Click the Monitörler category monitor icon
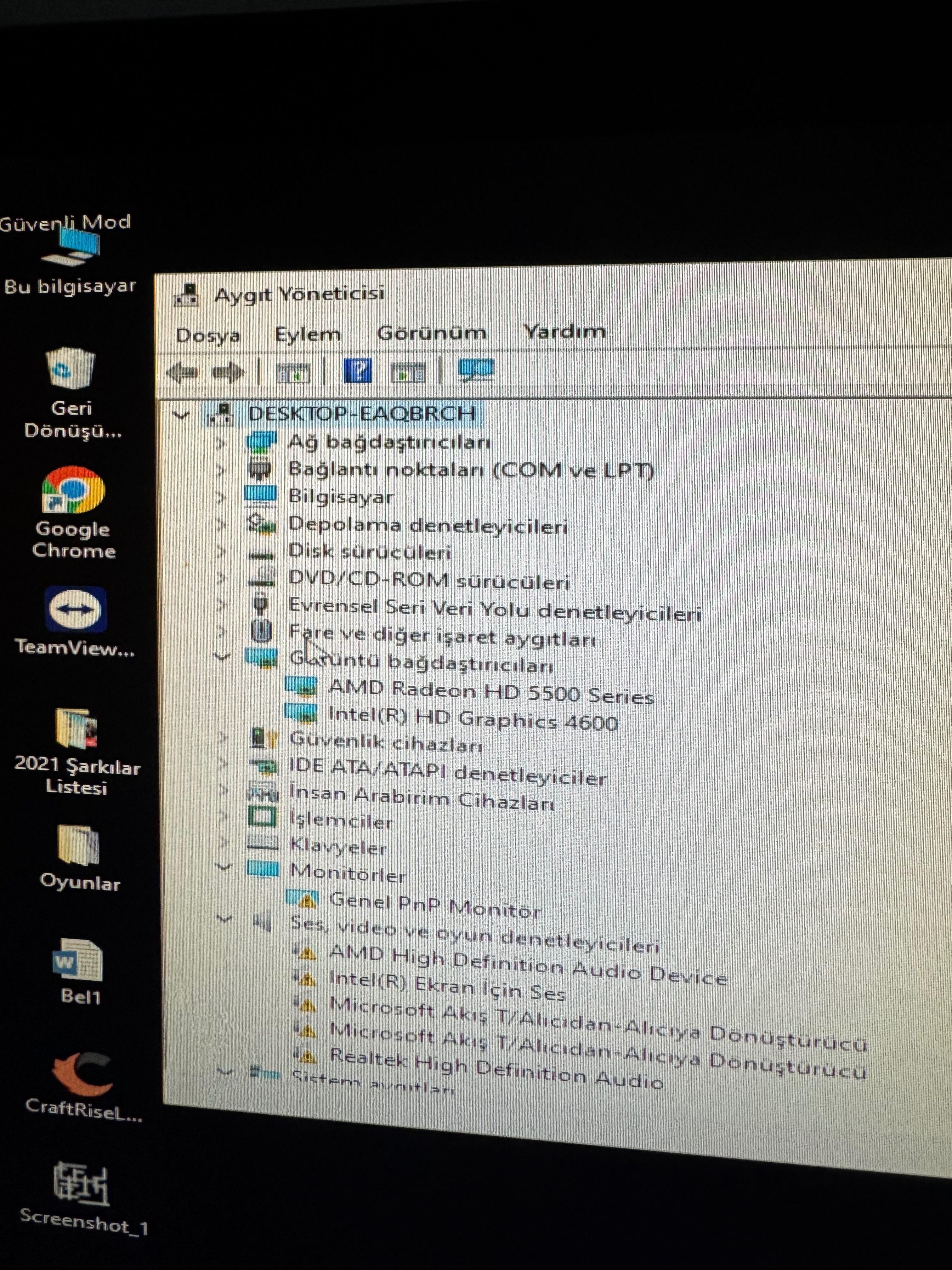This screenshot has height=1270, width=952. [263, 869]
